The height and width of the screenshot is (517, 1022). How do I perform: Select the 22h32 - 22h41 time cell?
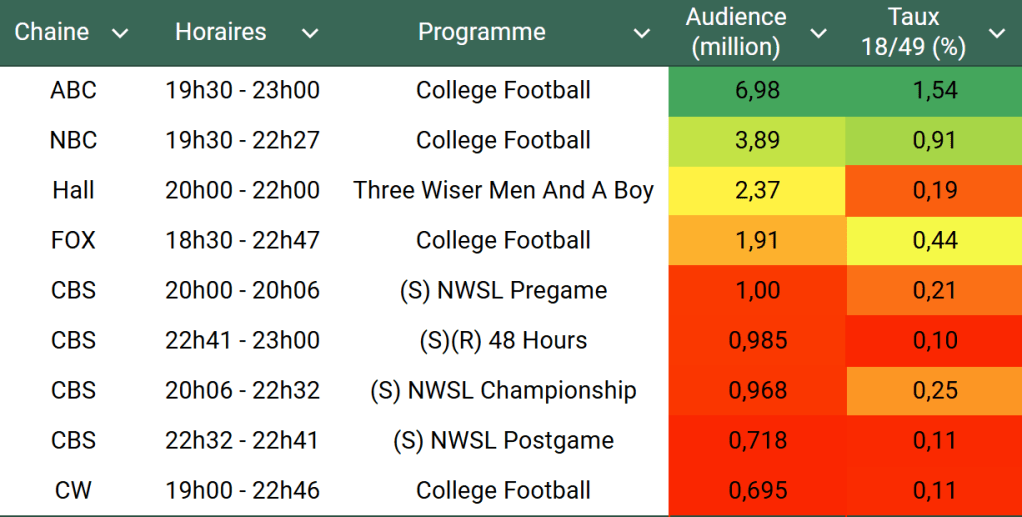(x=242, y=440)
